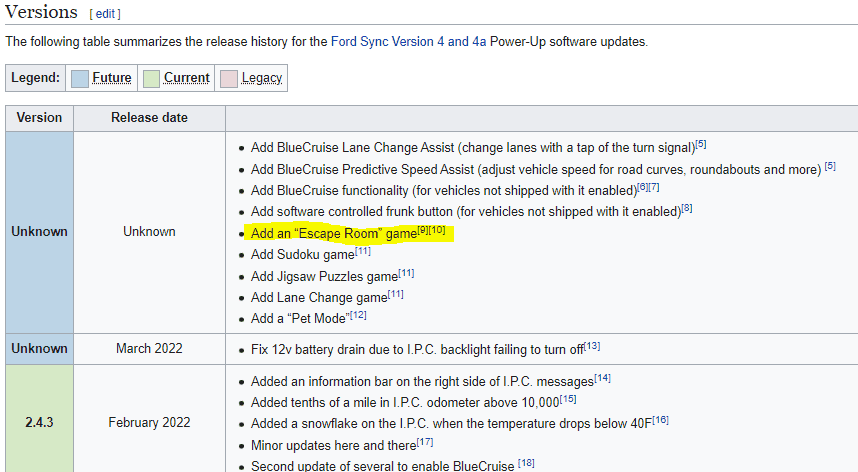This screenshot has height=472, width=858.
Task: Open citation 12 after Pet Mode
Action: click(x=358, y=316)
